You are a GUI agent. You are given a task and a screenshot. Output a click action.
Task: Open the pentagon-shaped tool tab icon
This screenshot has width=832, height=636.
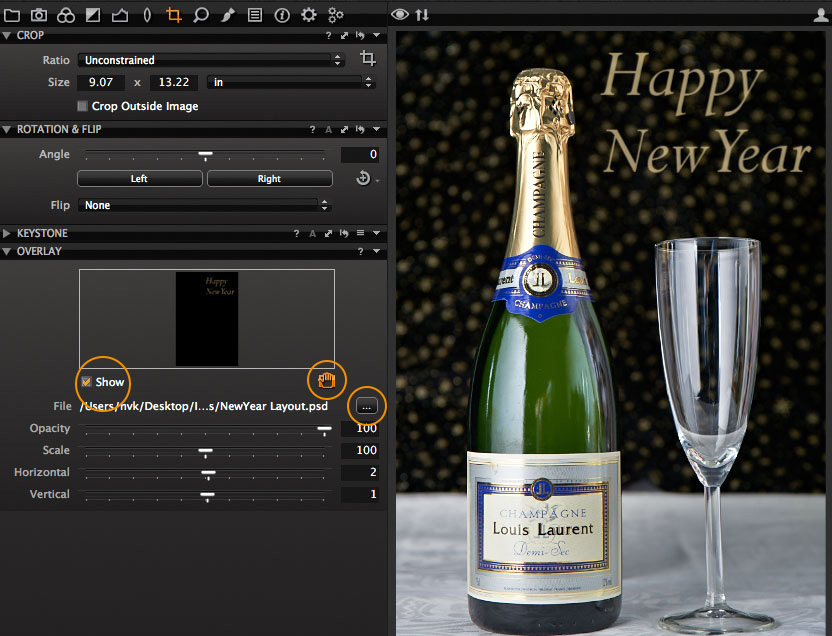tap(120, 15)
